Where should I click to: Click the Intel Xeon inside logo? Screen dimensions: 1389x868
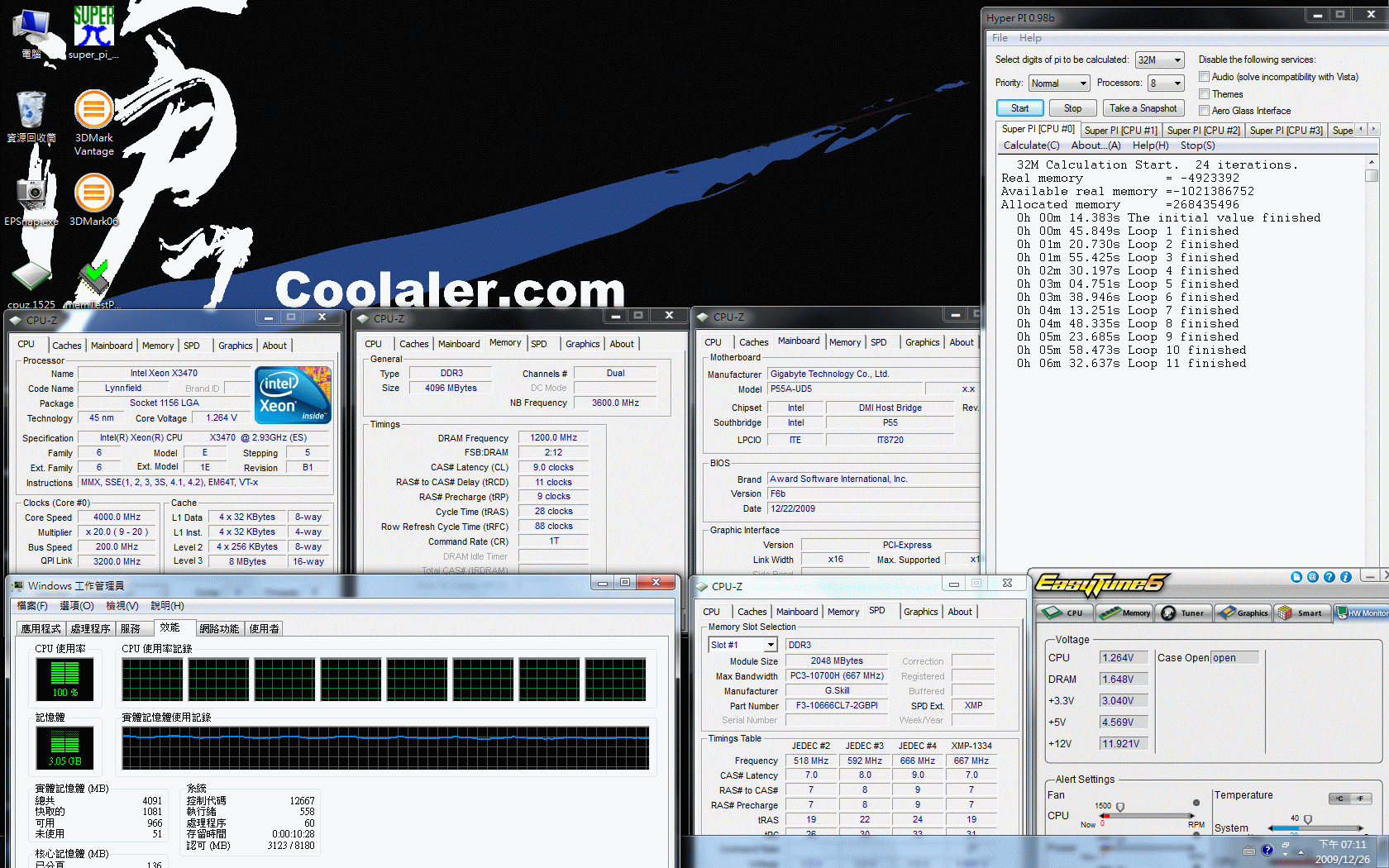294,395
